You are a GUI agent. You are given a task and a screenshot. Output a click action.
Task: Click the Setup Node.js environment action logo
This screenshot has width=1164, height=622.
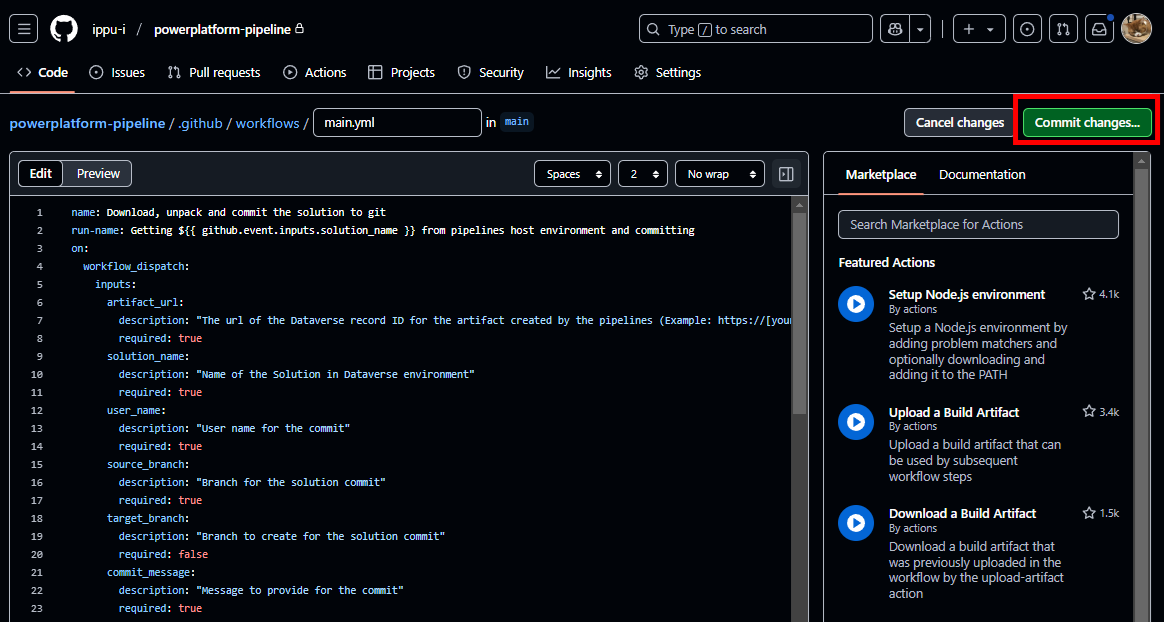click(x=856, y=304)
